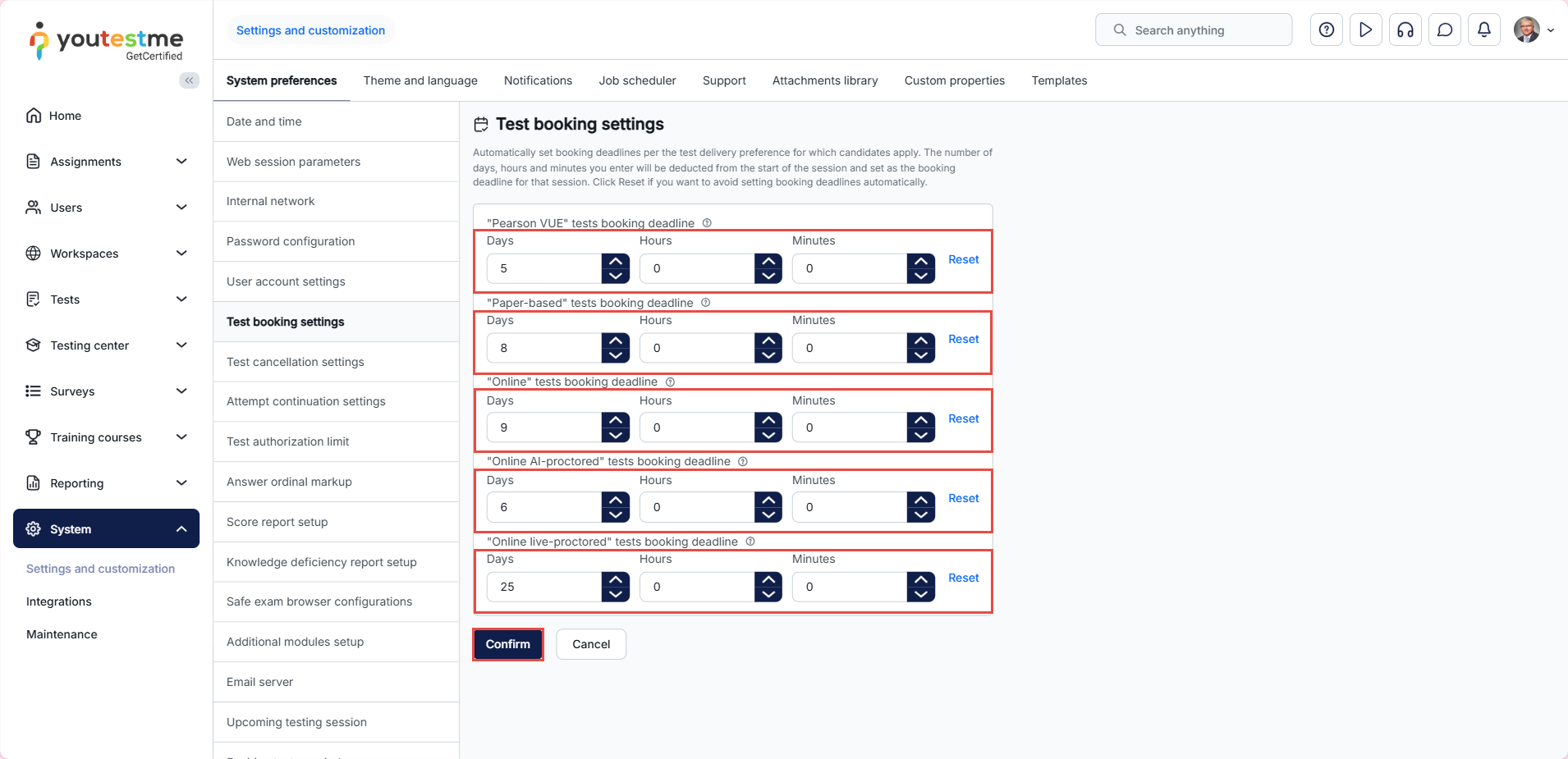This screenshot has width=1568, height=759.
Task: Open the notifications bell icon
Action: 1483,30
